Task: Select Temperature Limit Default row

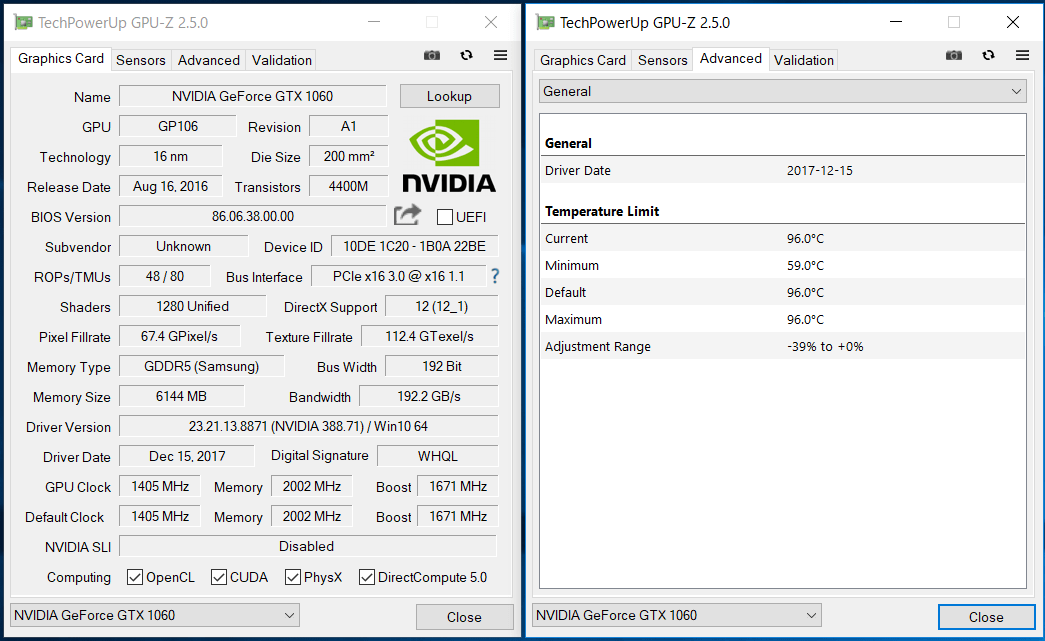Action: coord(782,292)
